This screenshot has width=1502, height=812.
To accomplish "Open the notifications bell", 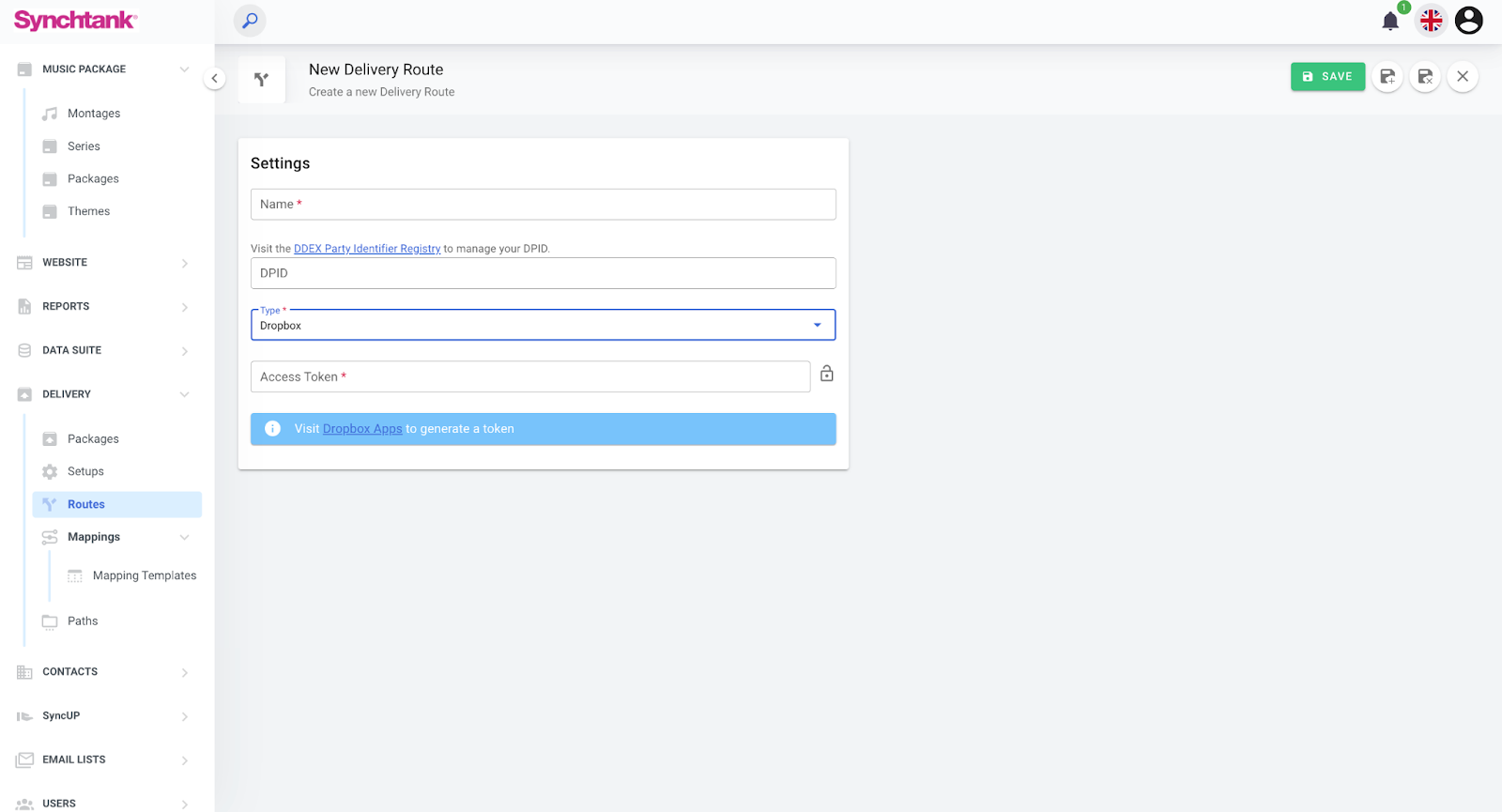I will click(1390, 21).
